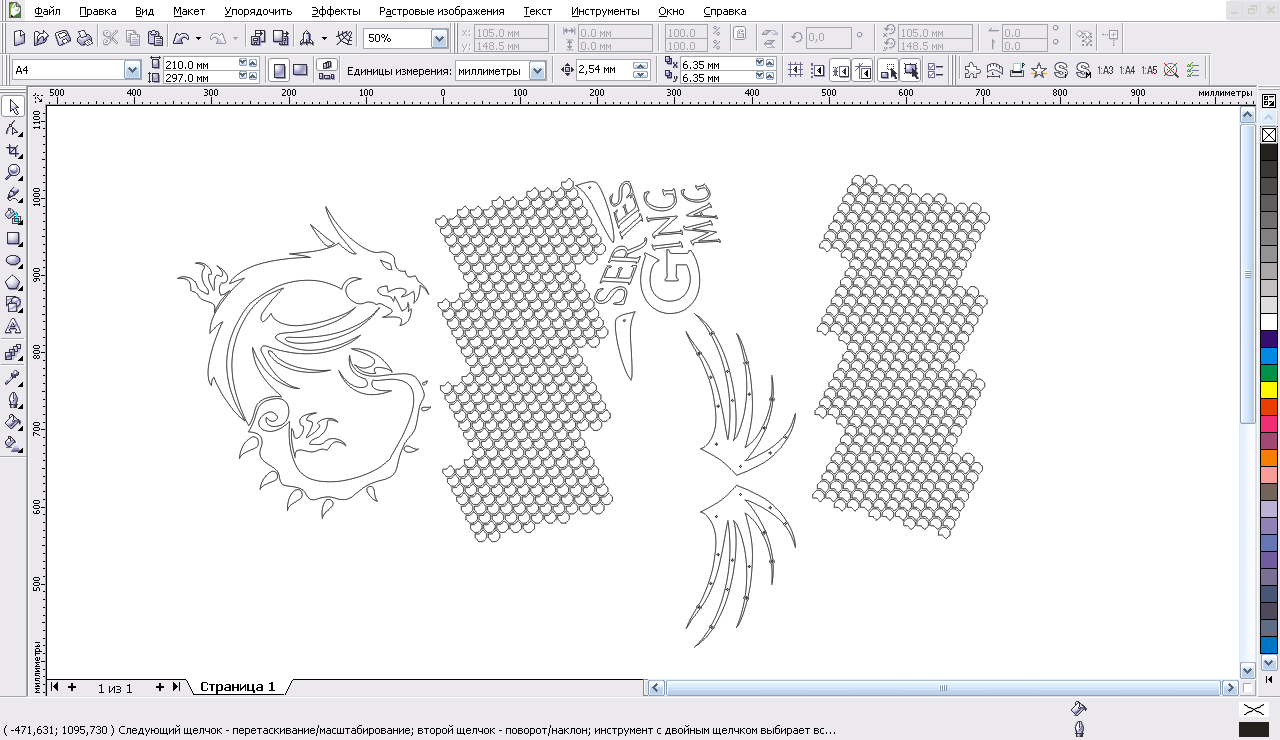Open the Растровые изображения menu
Viewport: 1280px width, 740px height.
pyautogui.click(x=441, y=11)
